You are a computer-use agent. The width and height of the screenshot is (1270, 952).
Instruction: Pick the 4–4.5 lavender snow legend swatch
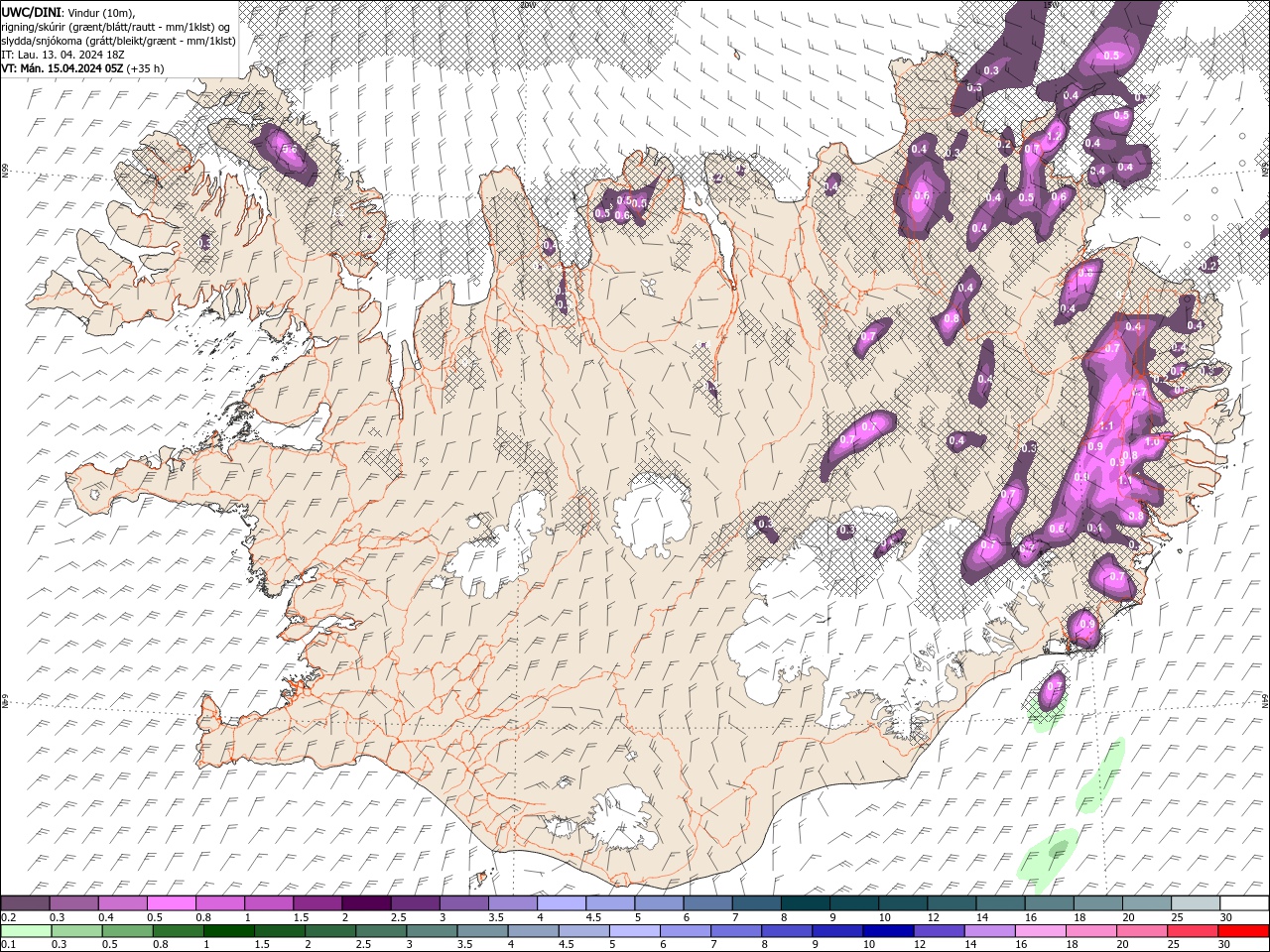tap(561, 902)
